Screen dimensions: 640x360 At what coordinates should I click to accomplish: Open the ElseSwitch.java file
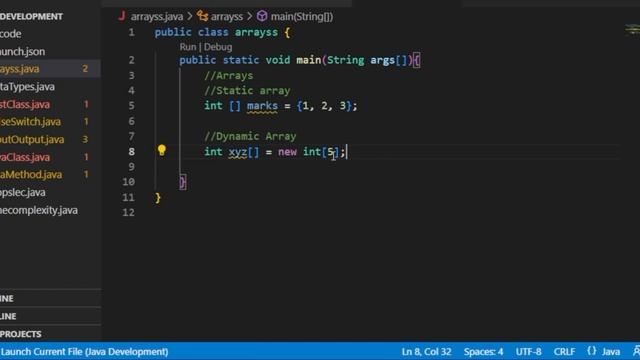tap(51, 122)
